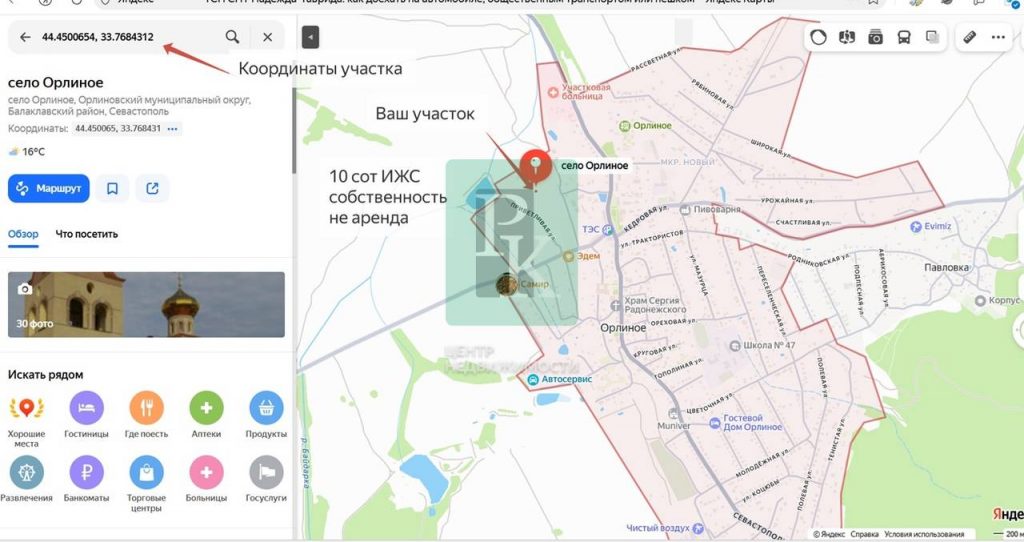Expand the coordinates options three-dot menu
The height and width of the screenshot is (542, 1024).
[173, 129]
